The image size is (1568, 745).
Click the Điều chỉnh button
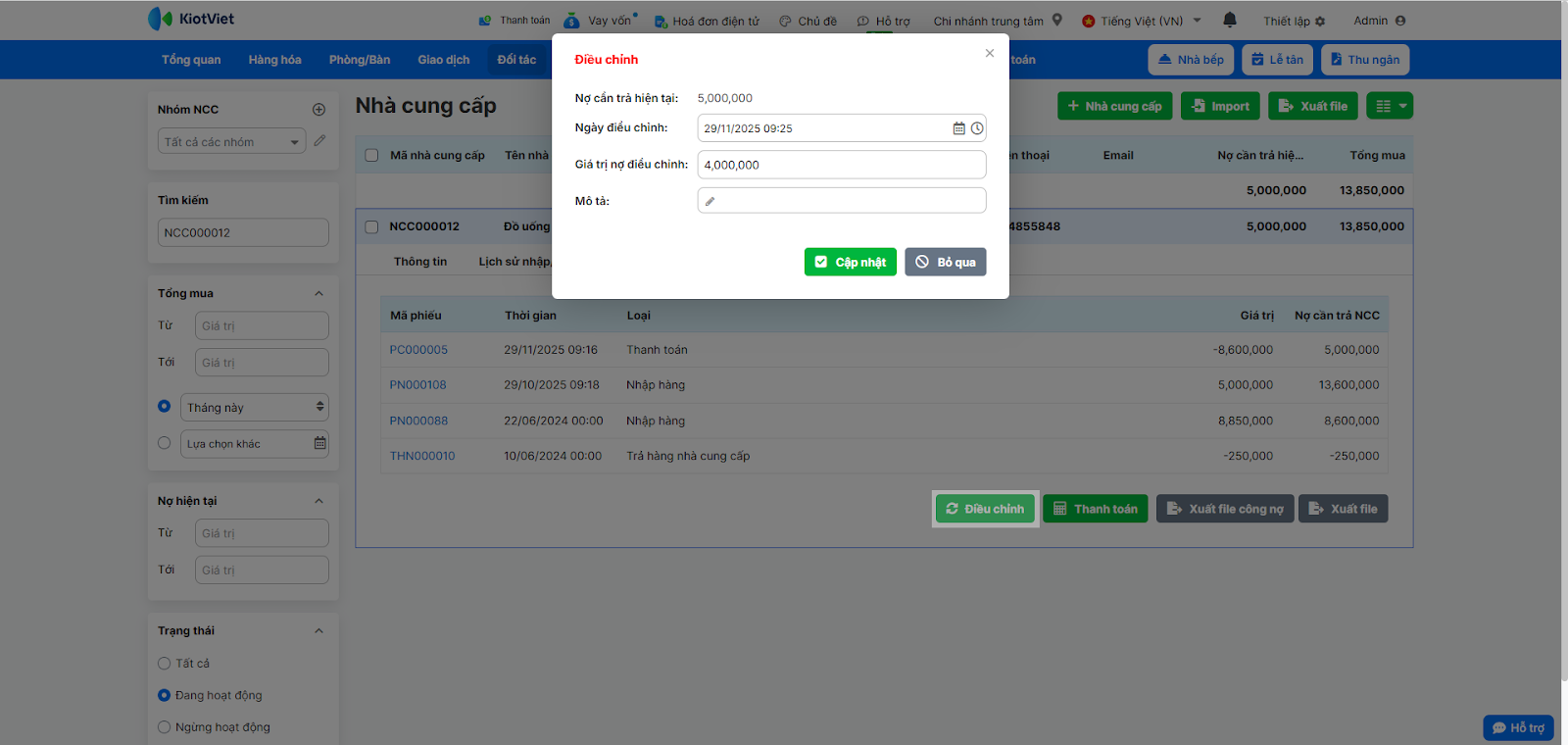[x=985, y=509]
